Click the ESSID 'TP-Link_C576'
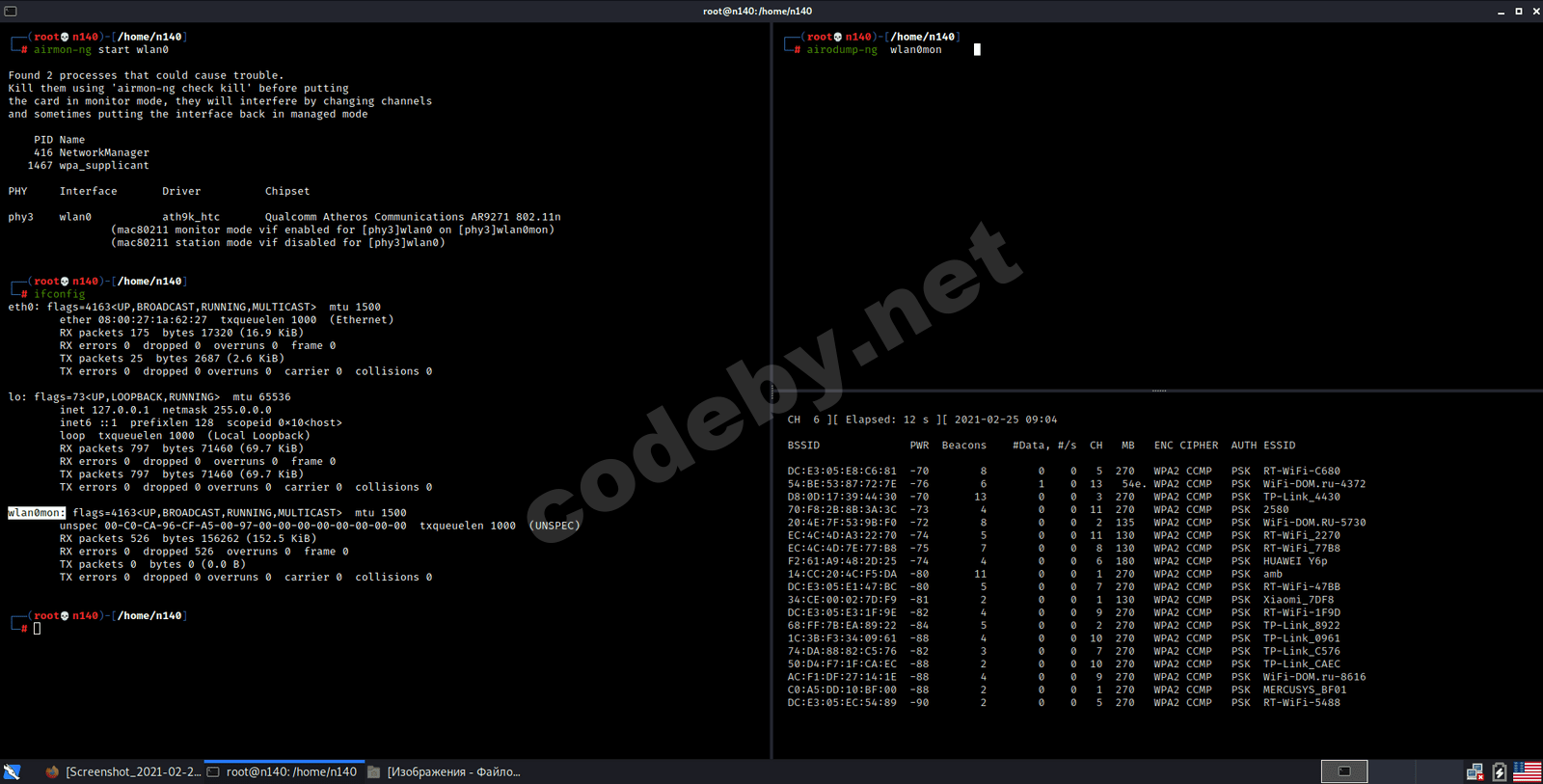Screen dimensions: 1543x784 (1302, 651)
